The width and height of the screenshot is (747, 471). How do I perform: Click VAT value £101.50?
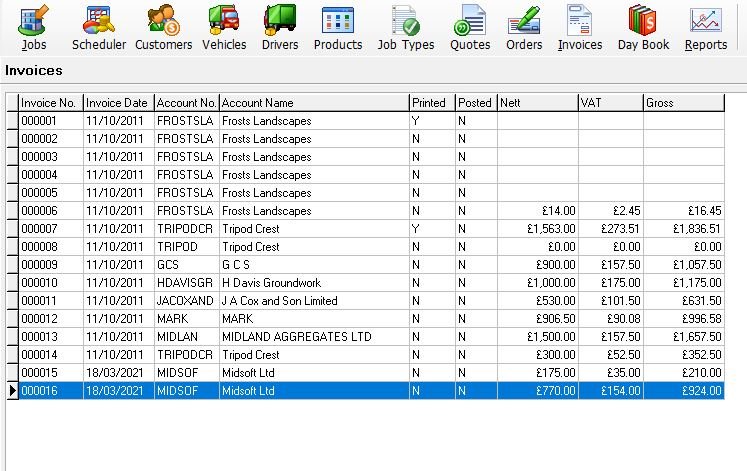[x=610, y=301]
